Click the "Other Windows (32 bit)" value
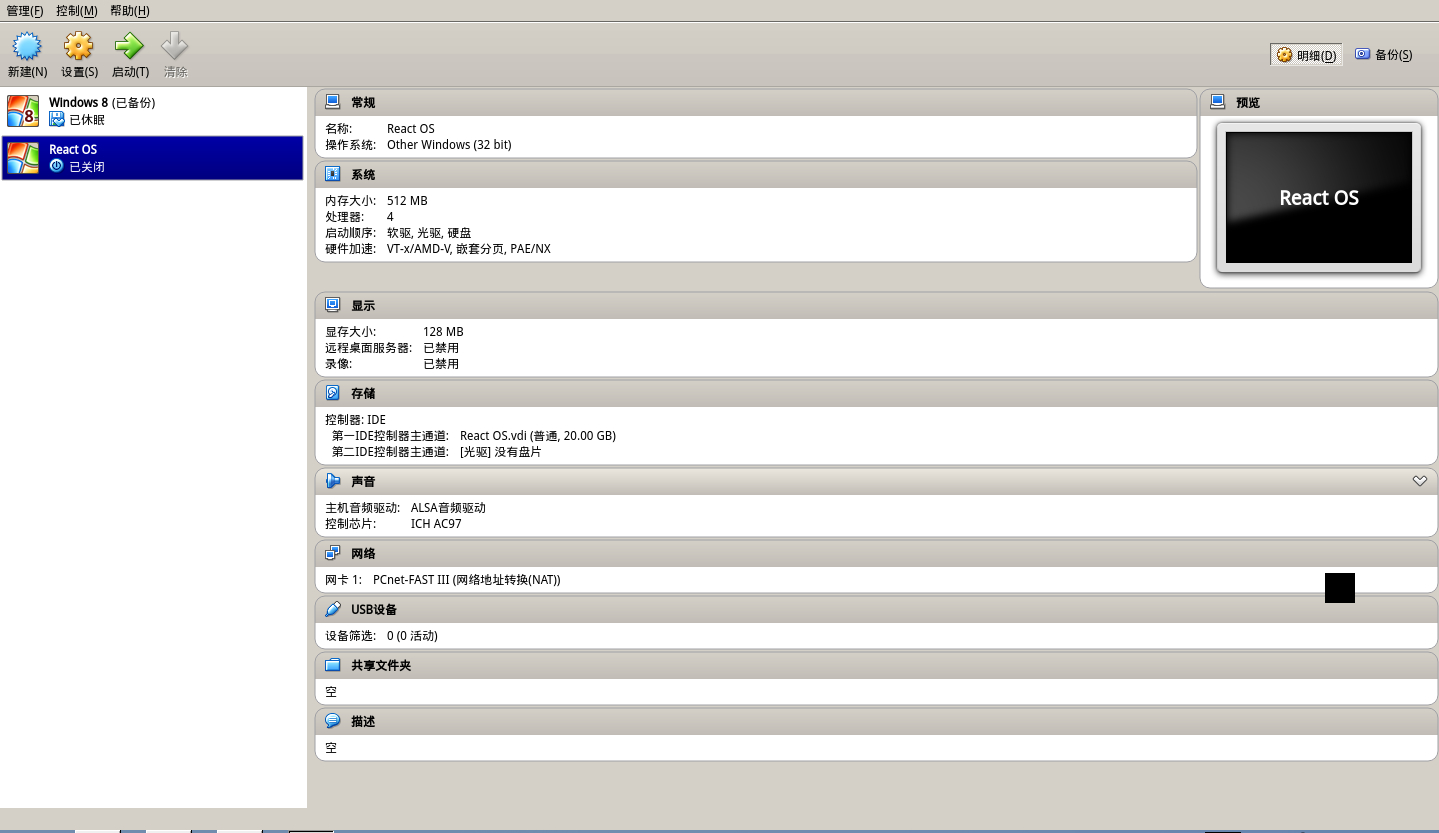The height and width of the screenshot is (833, 1439). coord(449,145)
